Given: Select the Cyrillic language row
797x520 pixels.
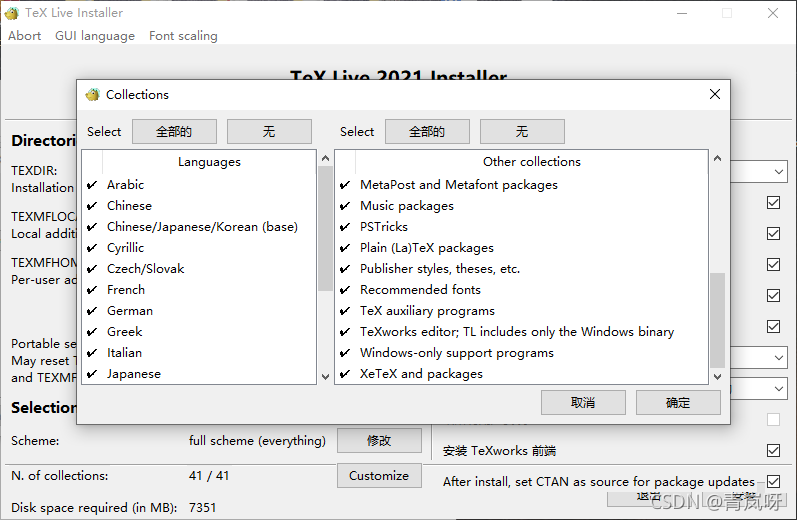Looking at the screenshot, I should [x=199, y=248].
